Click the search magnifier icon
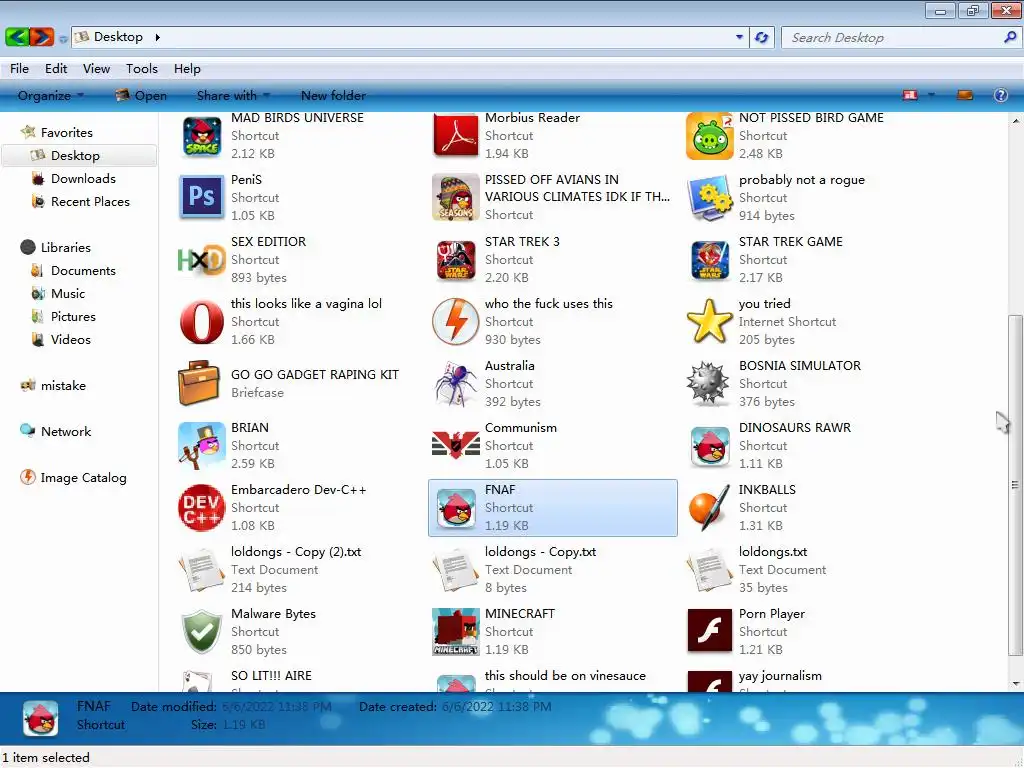This screenshot has height=768, width=1024. 1010,37
